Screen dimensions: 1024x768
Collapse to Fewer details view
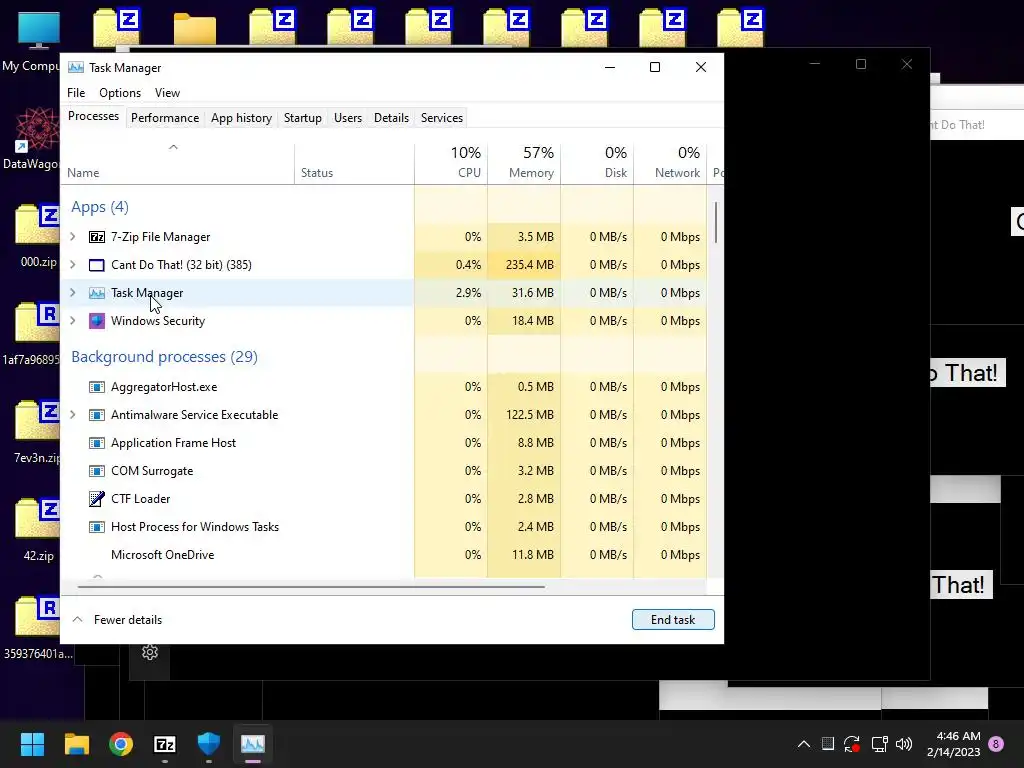click(117, 620)
